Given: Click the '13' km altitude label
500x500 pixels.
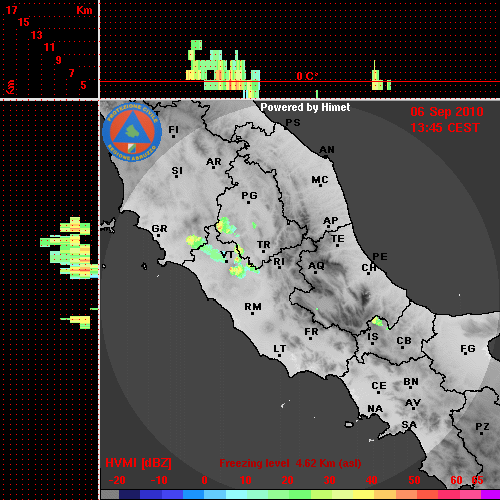Looking at the screenshot, I should point(37,35).
